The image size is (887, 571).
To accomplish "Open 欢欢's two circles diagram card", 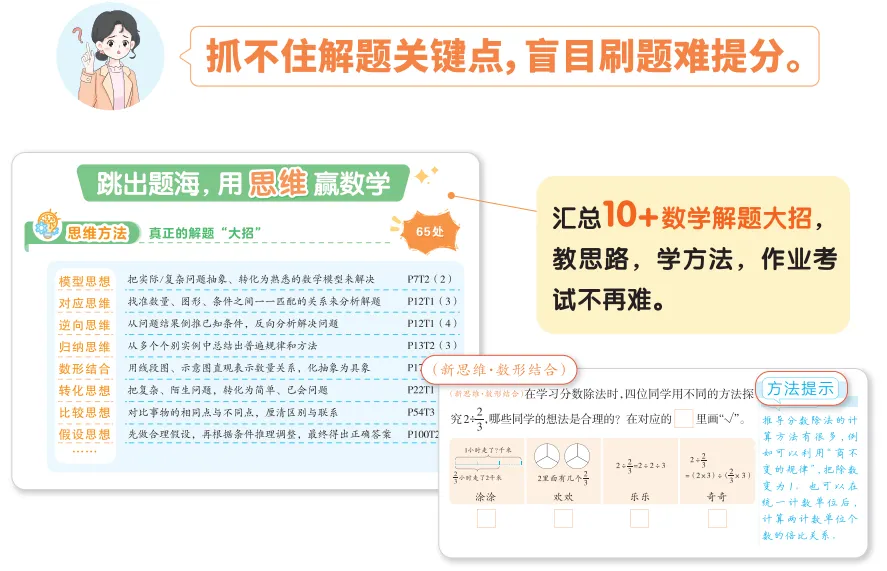I will coord(563,470).
